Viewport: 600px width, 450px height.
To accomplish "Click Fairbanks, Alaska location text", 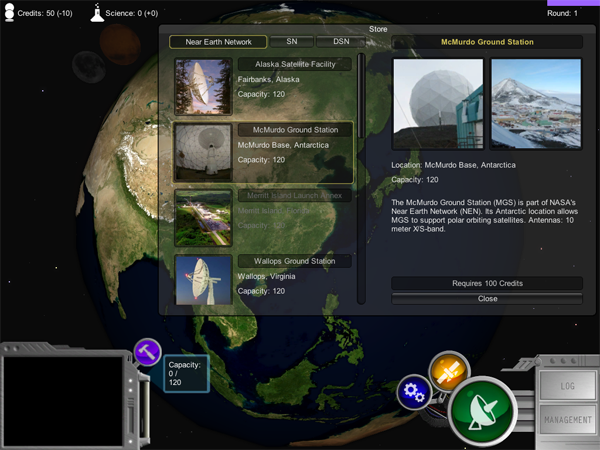I will click(268, 80).
